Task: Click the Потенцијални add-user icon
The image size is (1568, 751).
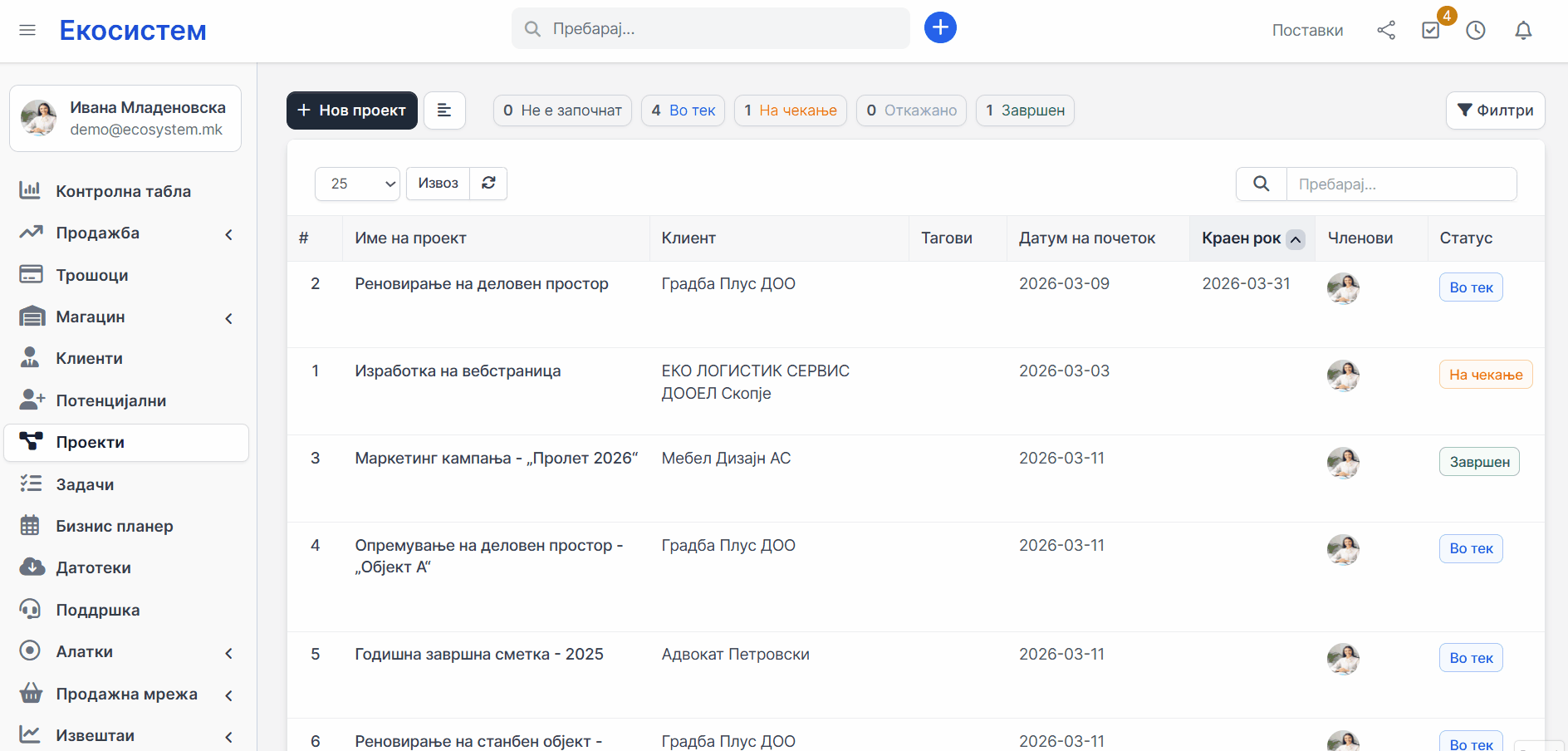Action: 32,400
